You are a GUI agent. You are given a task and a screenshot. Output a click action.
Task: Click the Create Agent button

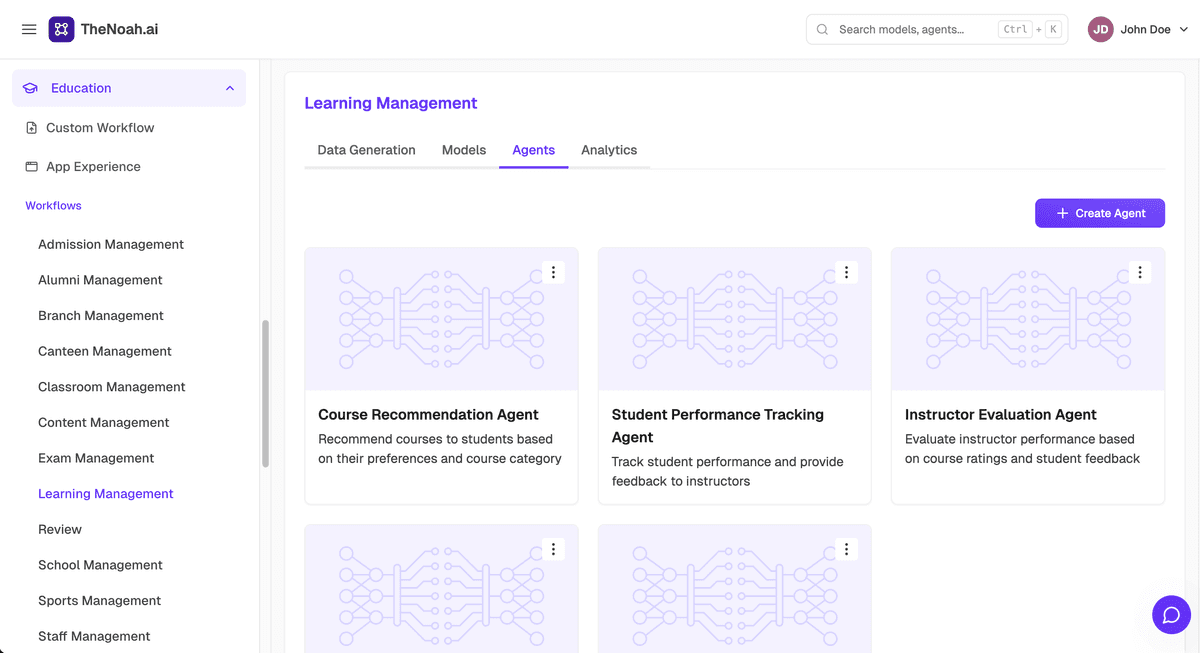(x=1100, y=213)
